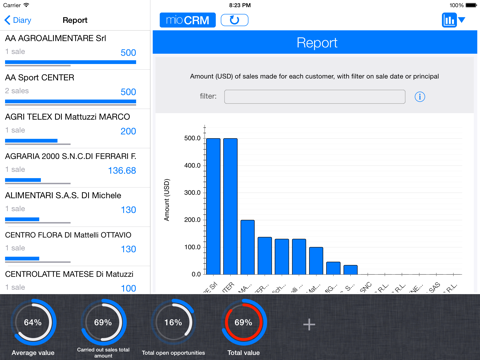Select ALIMENTARI S.A.S. DI Michele row
480x360 pixels.
(75, 207)
